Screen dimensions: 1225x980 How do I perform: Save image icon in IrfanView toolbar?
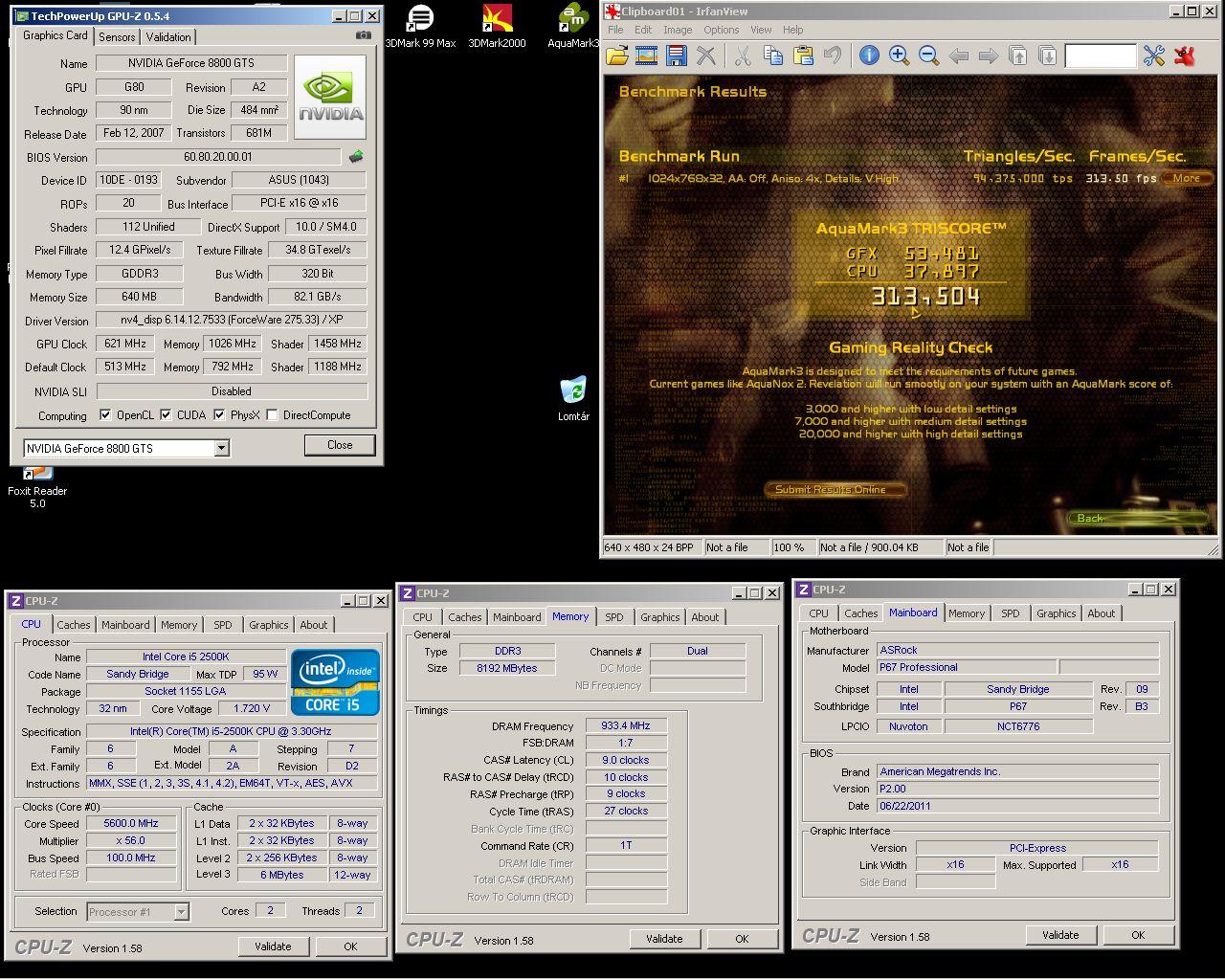[677, 56]
